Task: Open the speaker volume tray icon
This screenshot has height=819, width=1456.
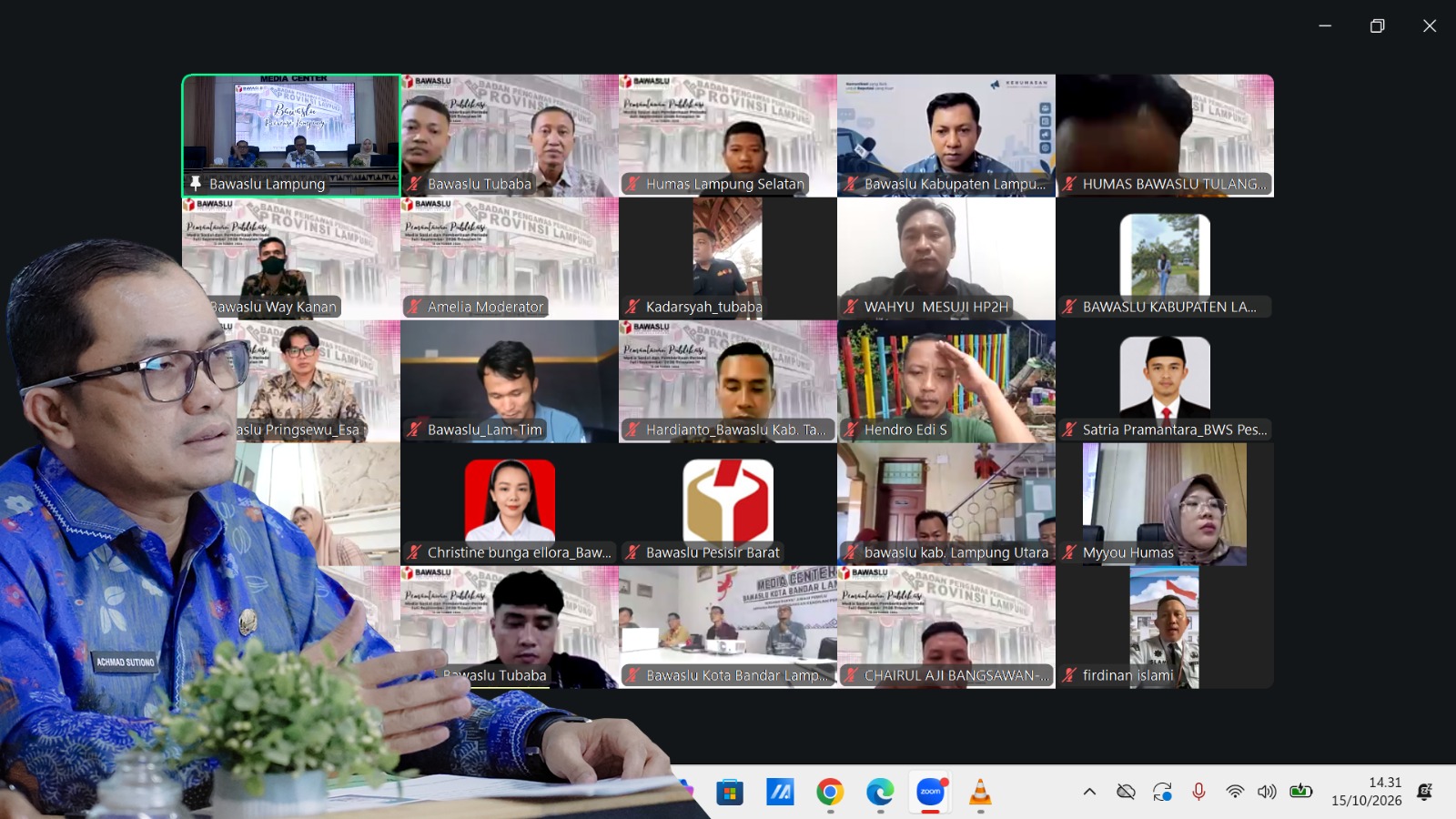Action: [x=1267, y=792]
